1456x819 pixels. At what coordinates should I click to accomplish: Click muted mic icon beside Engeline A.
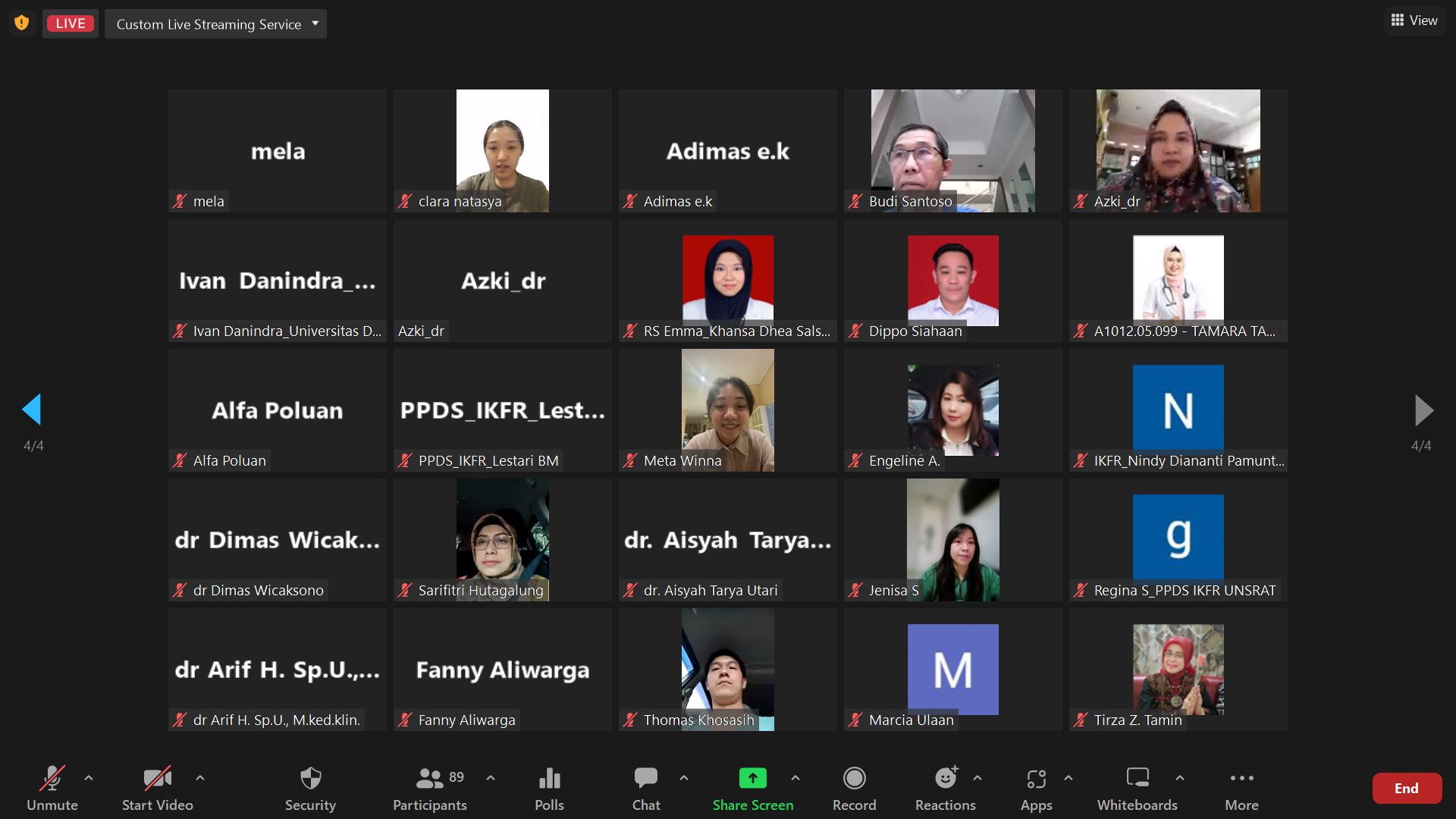(x=855, y=461)
